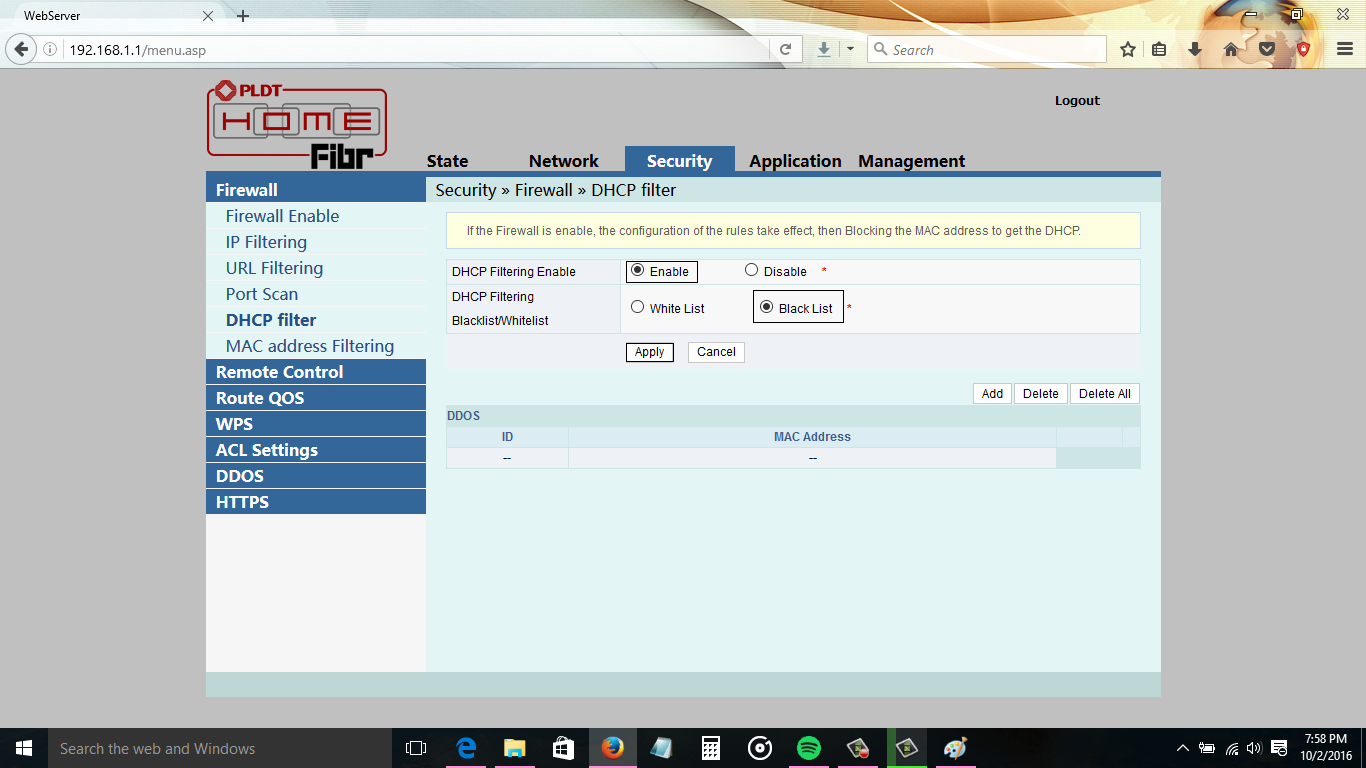Image resolution: width=1366 pixels, height=768 pixels.
Task: Open Spotify from the taskbar
Action: click(x=809, y=747)
